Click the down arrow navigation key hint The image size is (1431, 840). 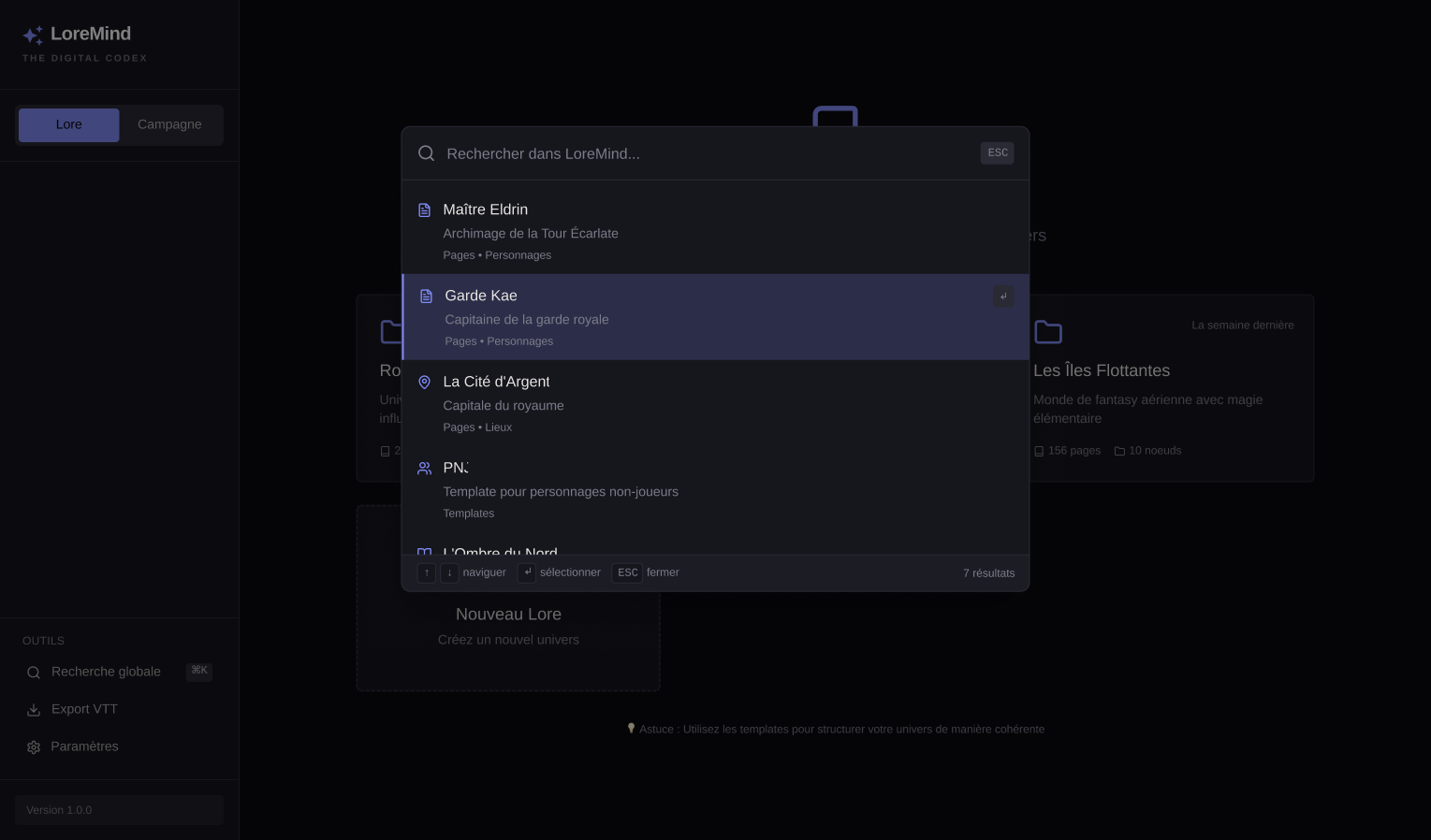tap(449, 572)
